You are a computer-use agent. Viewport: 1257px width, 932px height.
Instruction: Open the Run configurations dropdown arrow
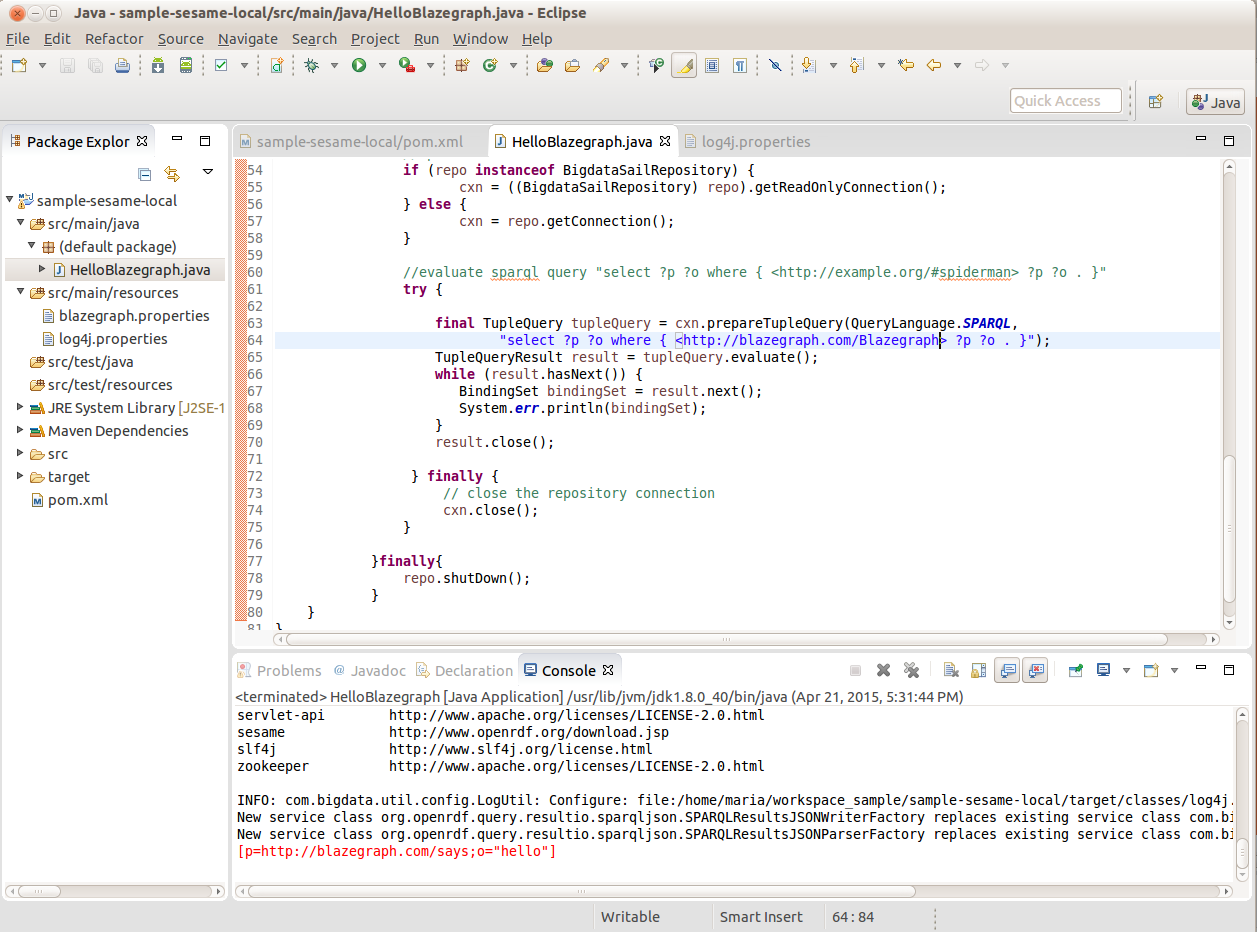[x=381, y=64]
